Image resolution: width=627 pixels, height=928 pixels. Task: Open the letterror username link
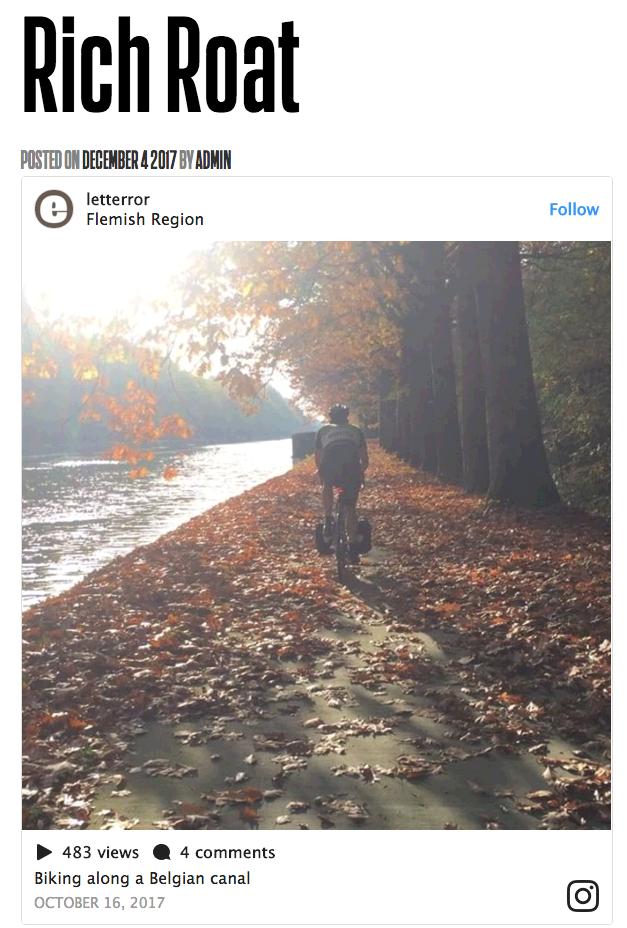point(118,199)
